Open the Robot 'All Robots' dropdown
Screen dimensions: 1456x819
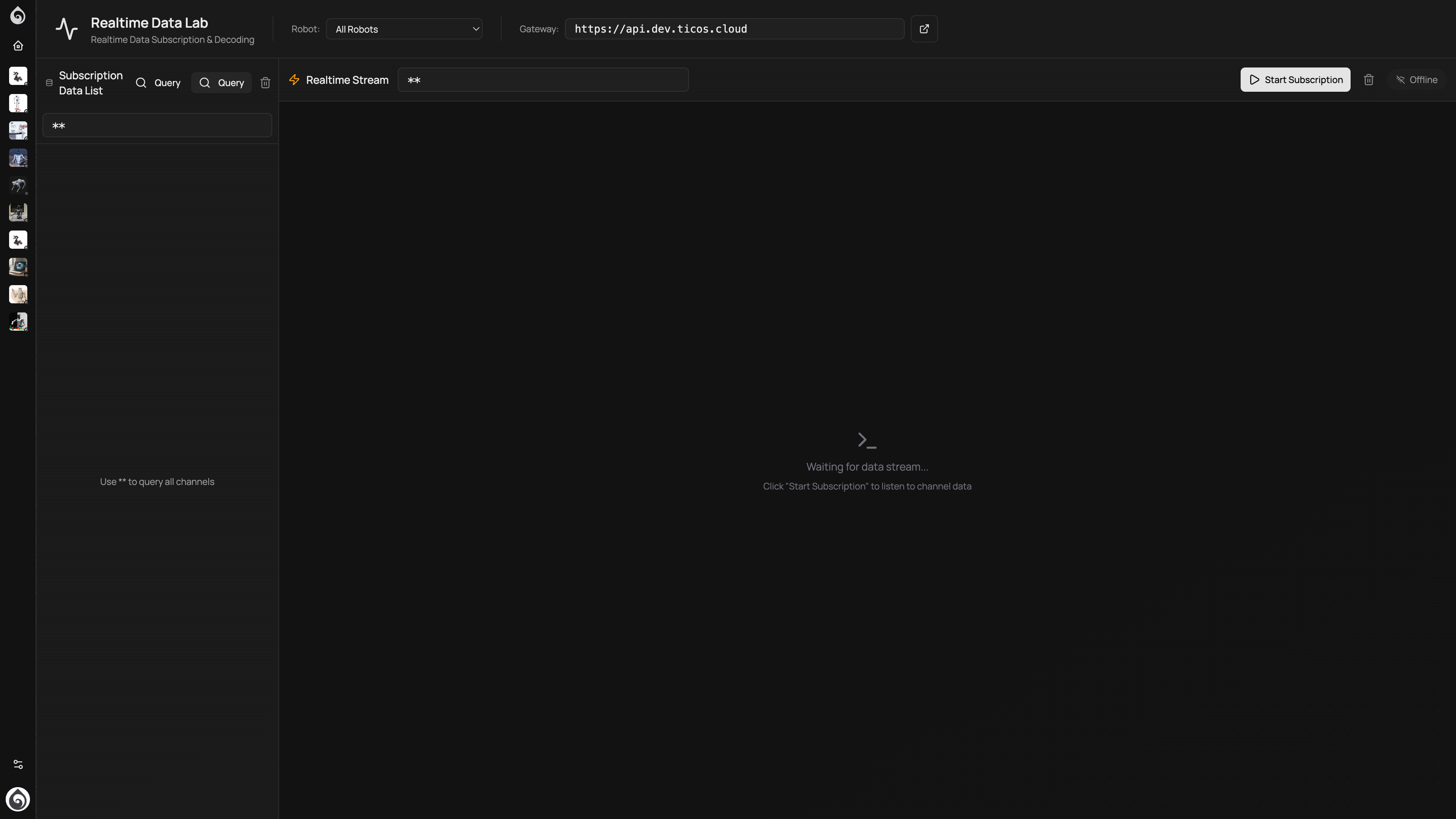click(404, 29)
